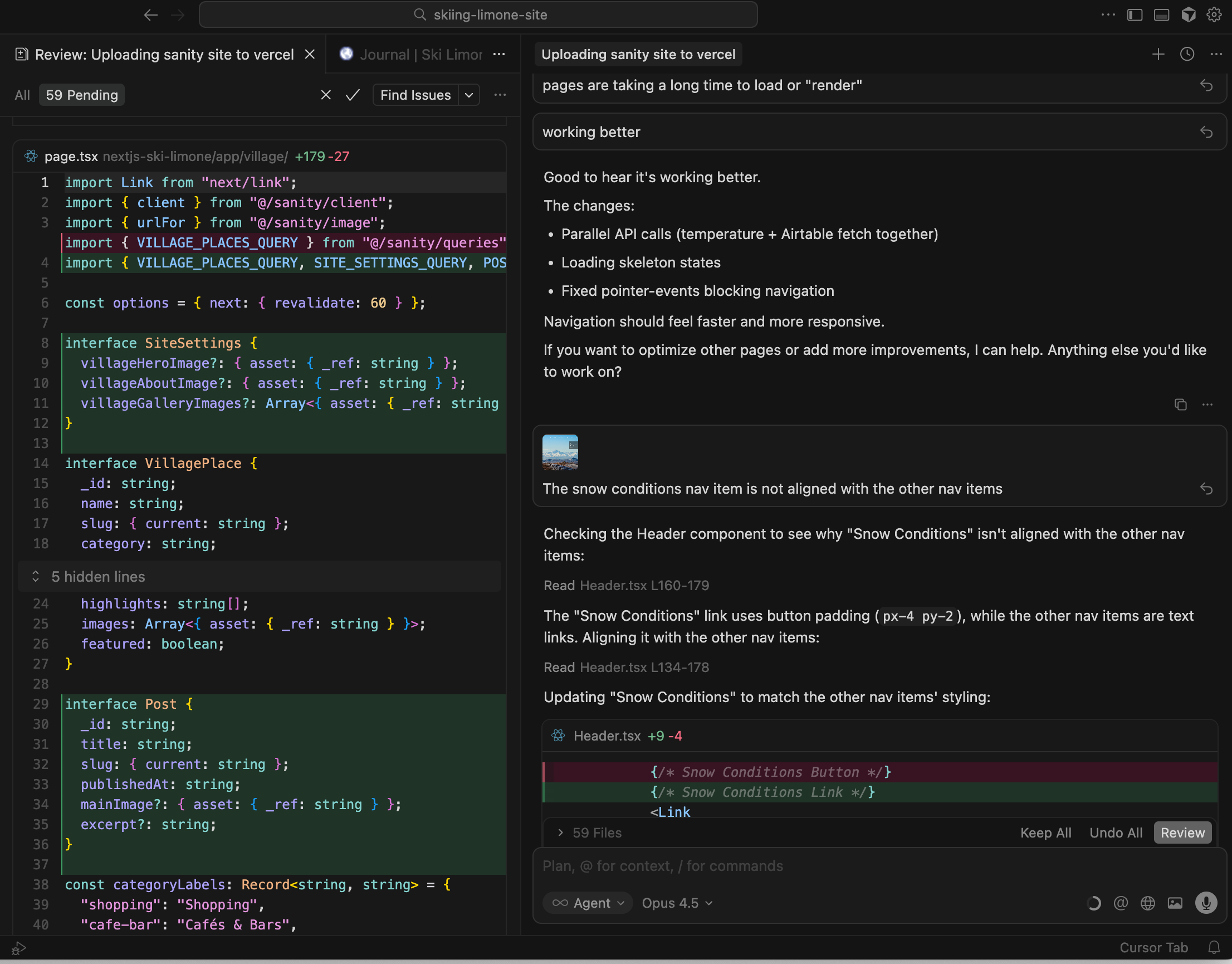
Task: Toggle the bottom panel layout
Action: tap(1161, 14)
